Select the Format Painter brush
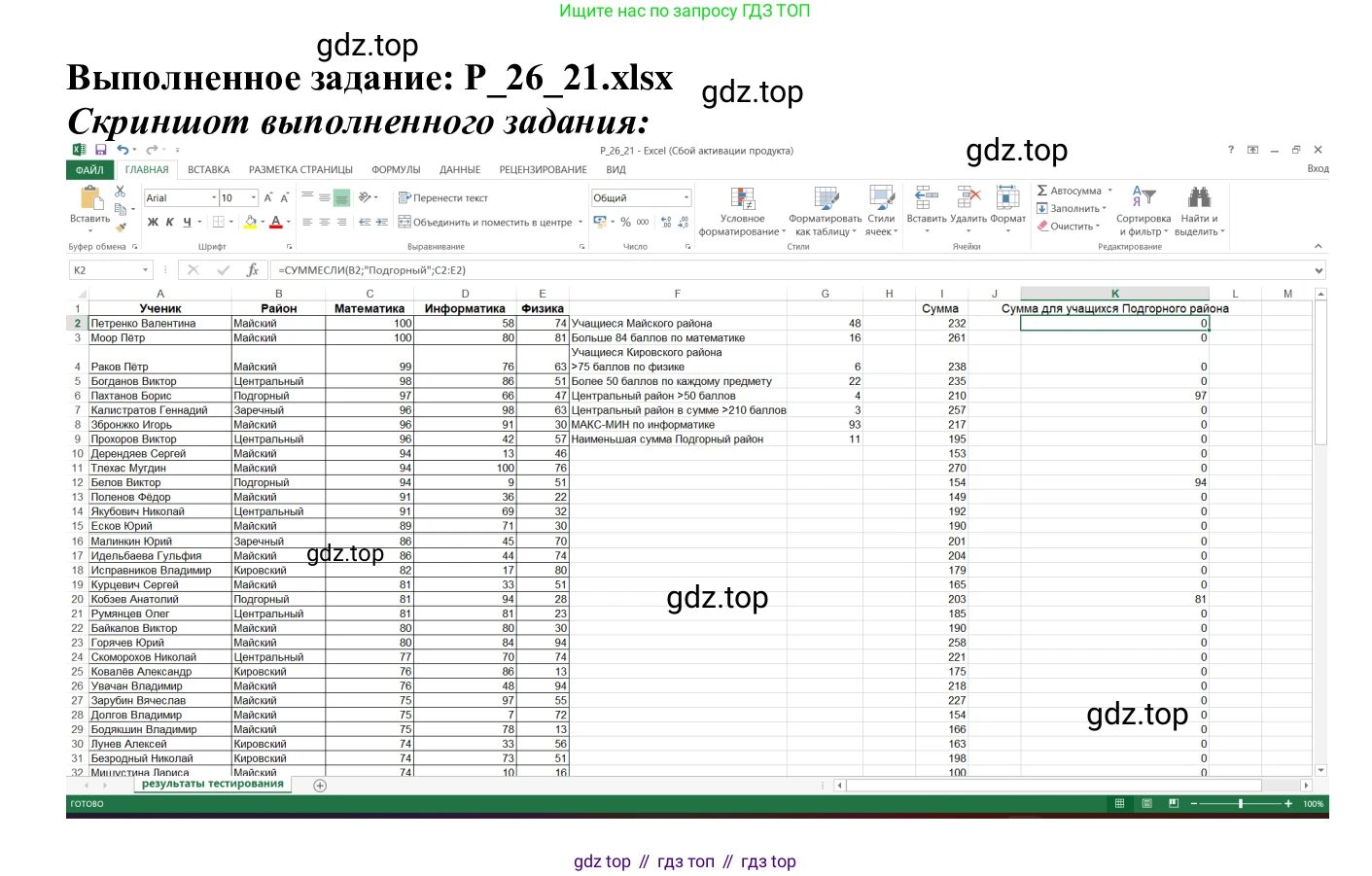The height and width of the screenshot is (876, 1372). (121, 227)
